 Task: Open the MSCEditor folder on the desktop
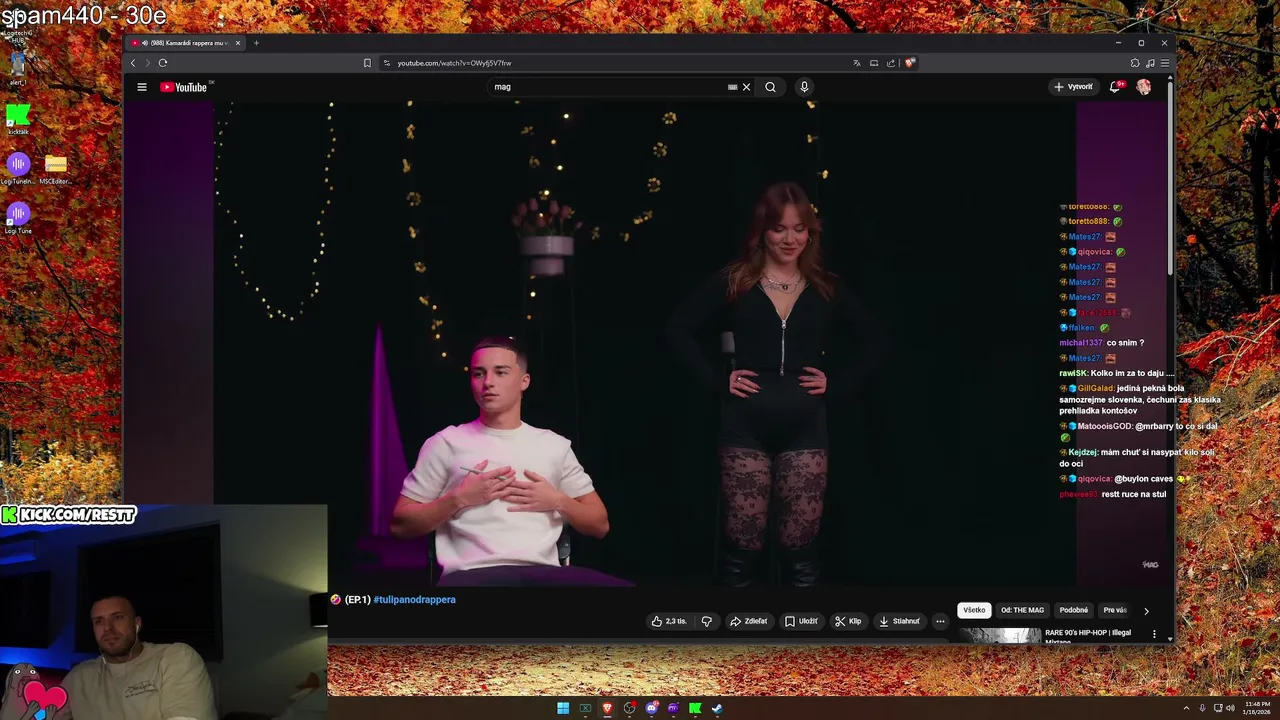(55, 168)
